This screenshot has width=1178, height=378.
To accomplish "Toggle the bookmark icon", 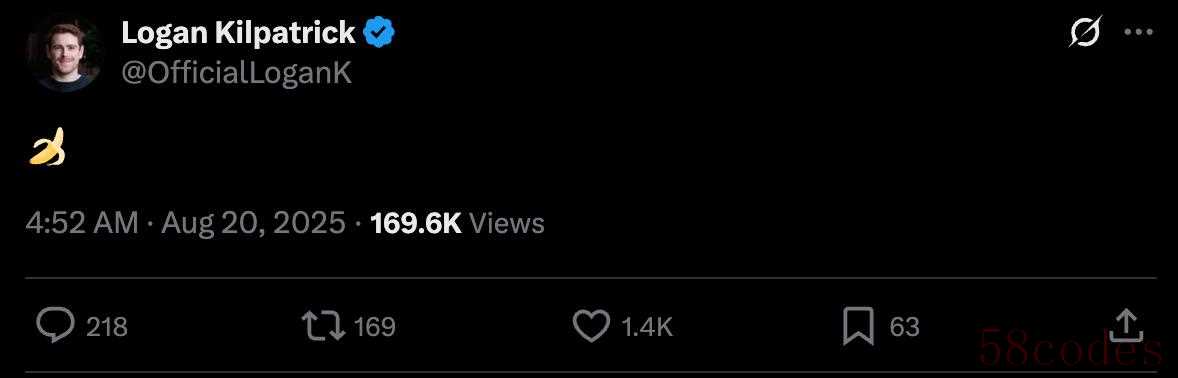I will click(x=859, y=326).
